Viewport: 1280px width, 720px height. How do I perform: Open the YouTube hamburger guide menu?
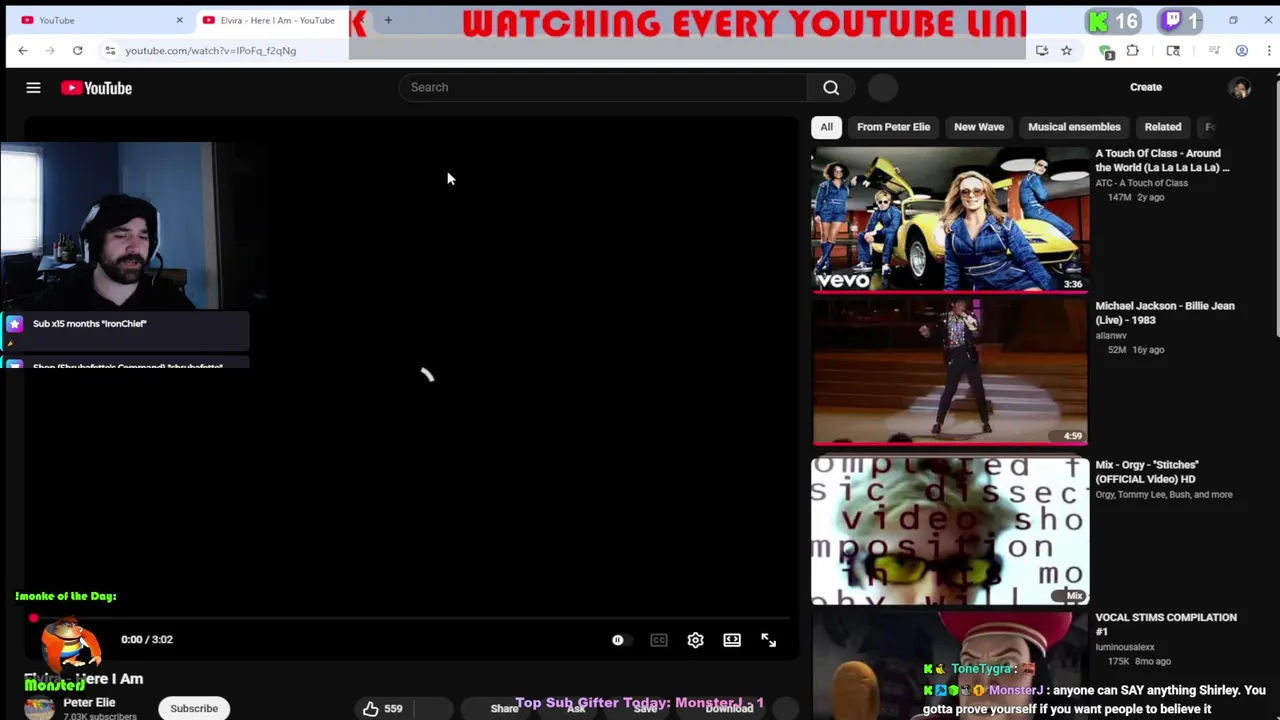(33, 88)
